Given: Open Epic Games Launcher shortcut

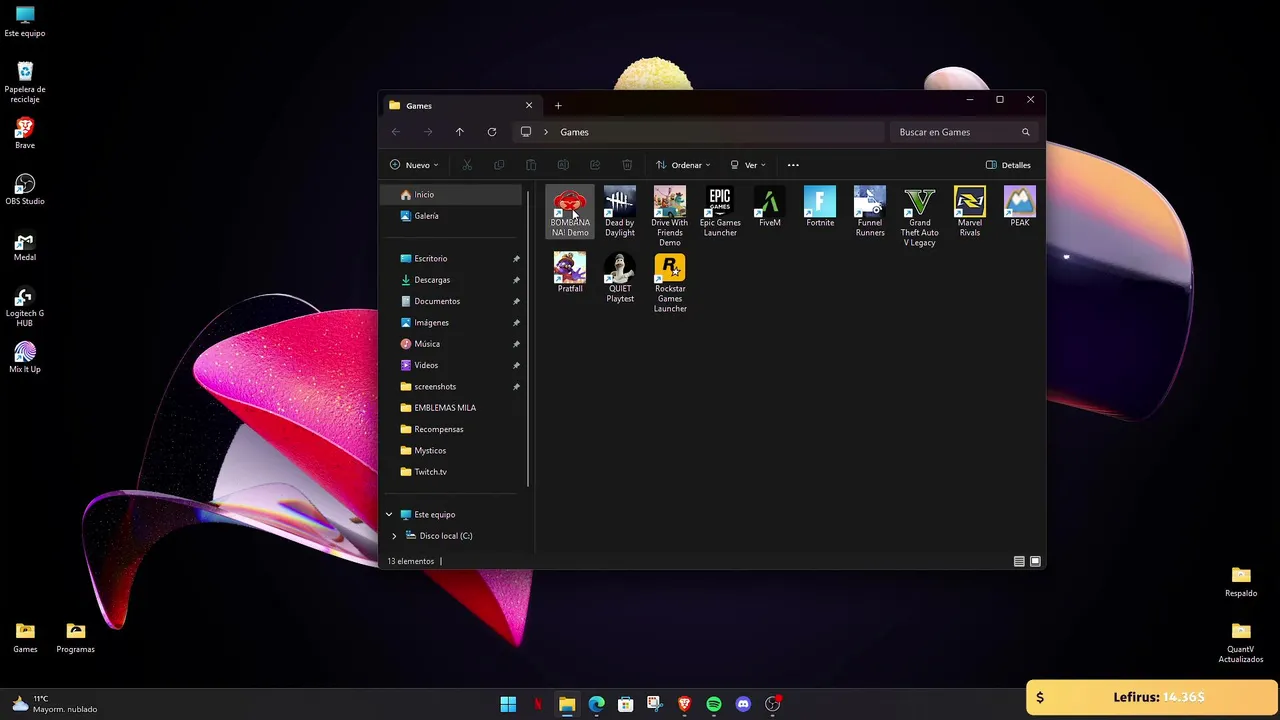Looking at the screenshot, I should coord(720,212).
